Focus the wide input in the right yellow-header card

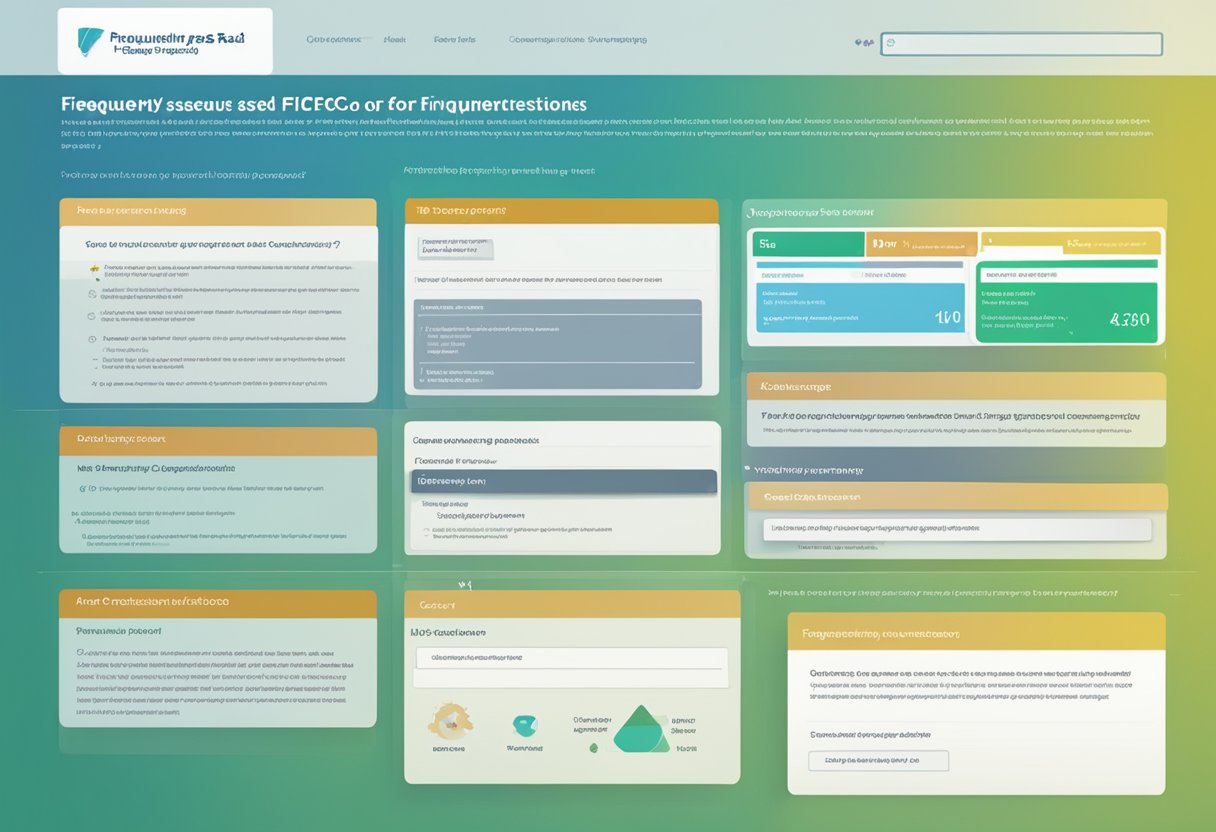(957, 529)
